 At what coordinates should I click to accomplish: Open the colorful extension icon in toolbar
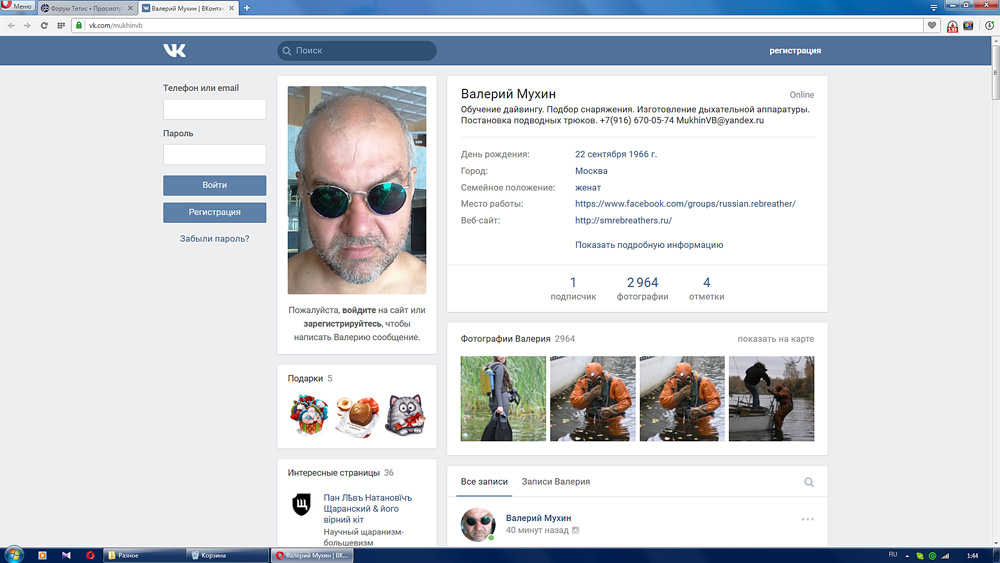(968, 26)
